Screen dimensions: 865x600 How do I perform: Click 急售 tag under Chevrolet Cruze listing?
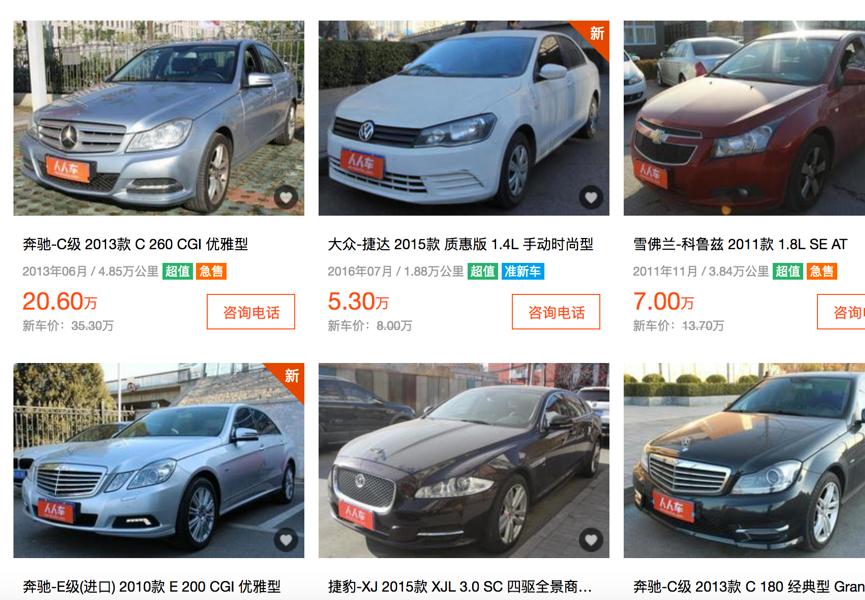pos(822,271)
